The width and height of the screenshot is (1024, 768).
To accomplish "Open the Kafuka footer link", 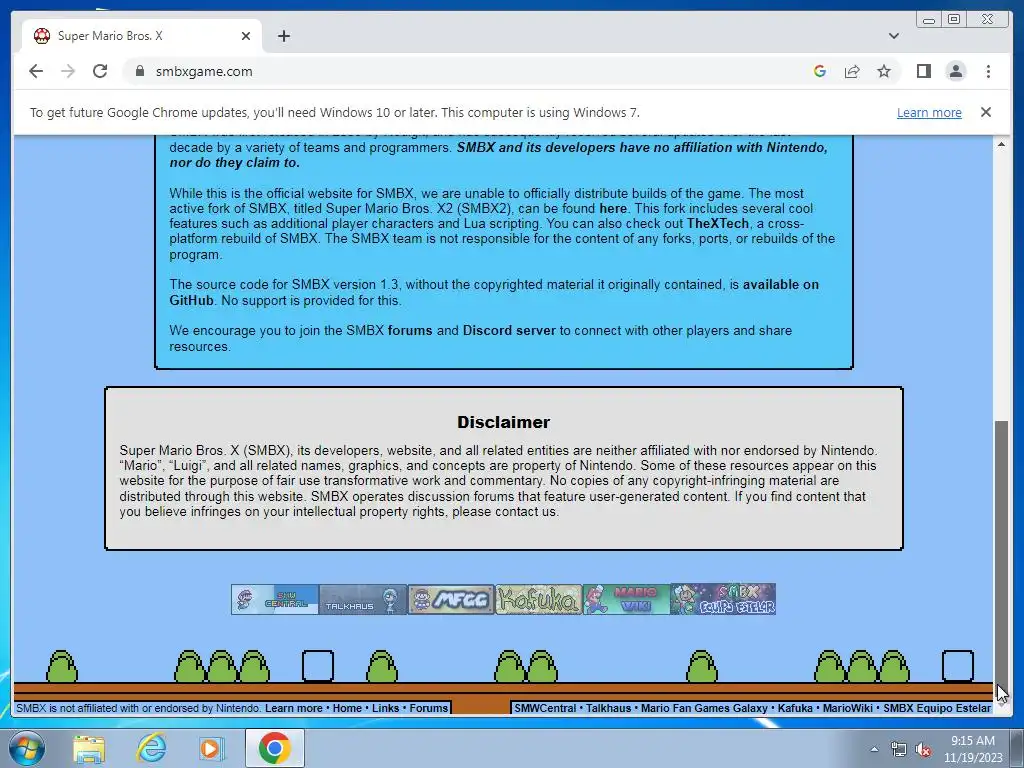I will [x=795, y=708].
